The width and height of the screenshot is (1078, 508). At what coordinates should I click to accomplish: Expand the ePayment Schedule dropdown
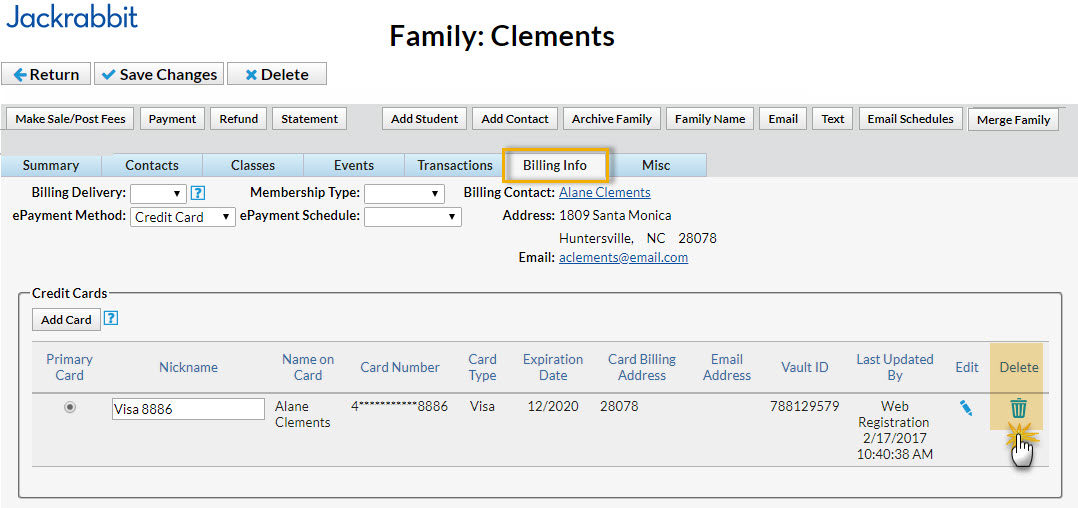point(412,216)
